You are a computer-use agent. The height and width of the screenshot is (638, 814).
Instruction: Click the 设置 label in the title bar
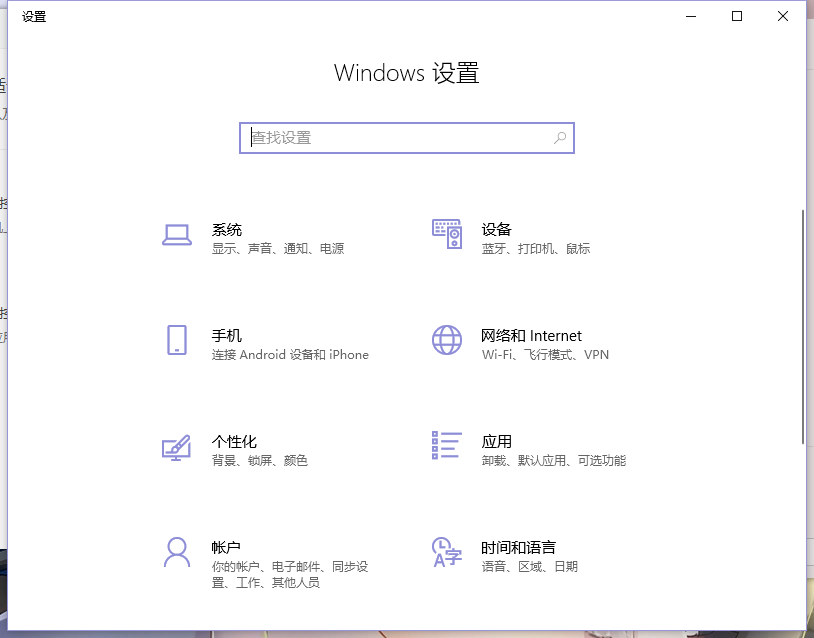pyautogui.click(x=33, y=16)
